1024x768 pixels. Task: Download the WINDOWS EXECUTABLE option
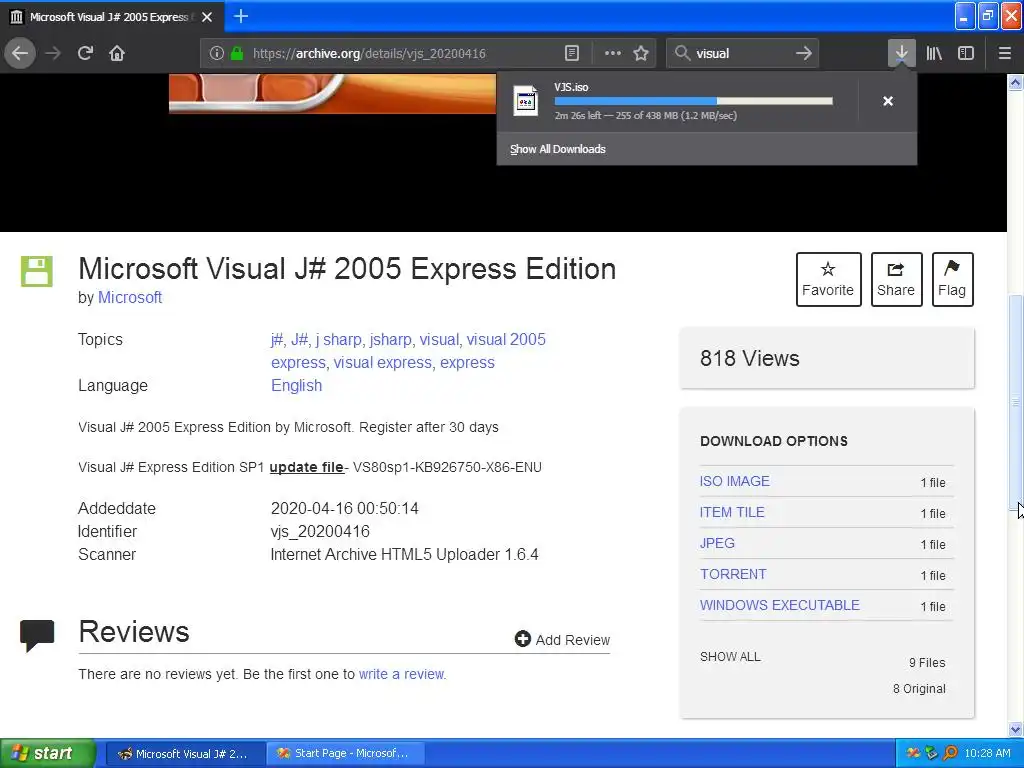(x=780, y=605)
